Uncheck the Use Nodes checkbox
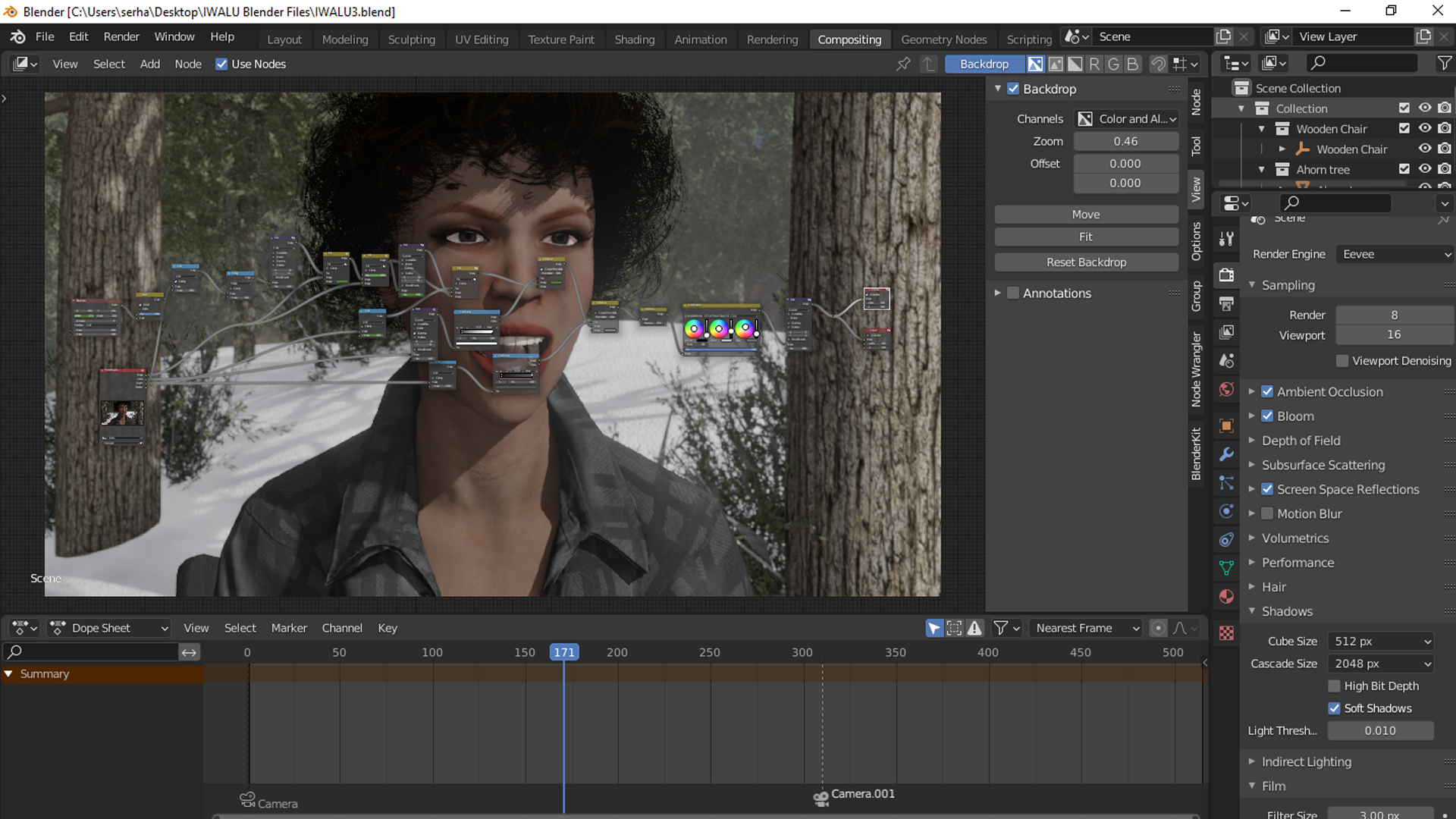 coord(221,64)
